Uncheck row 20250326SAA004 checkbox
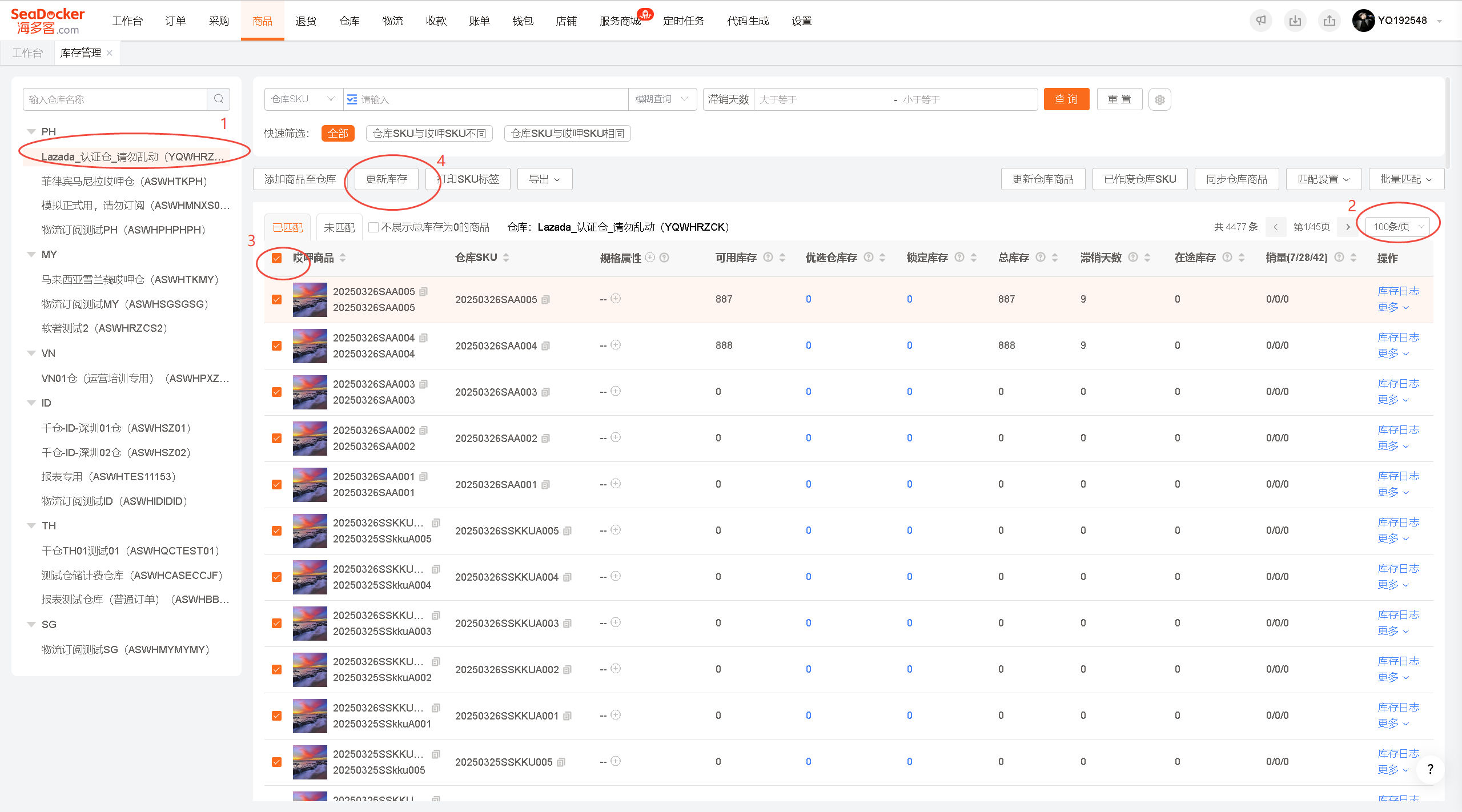 (277, 346)
